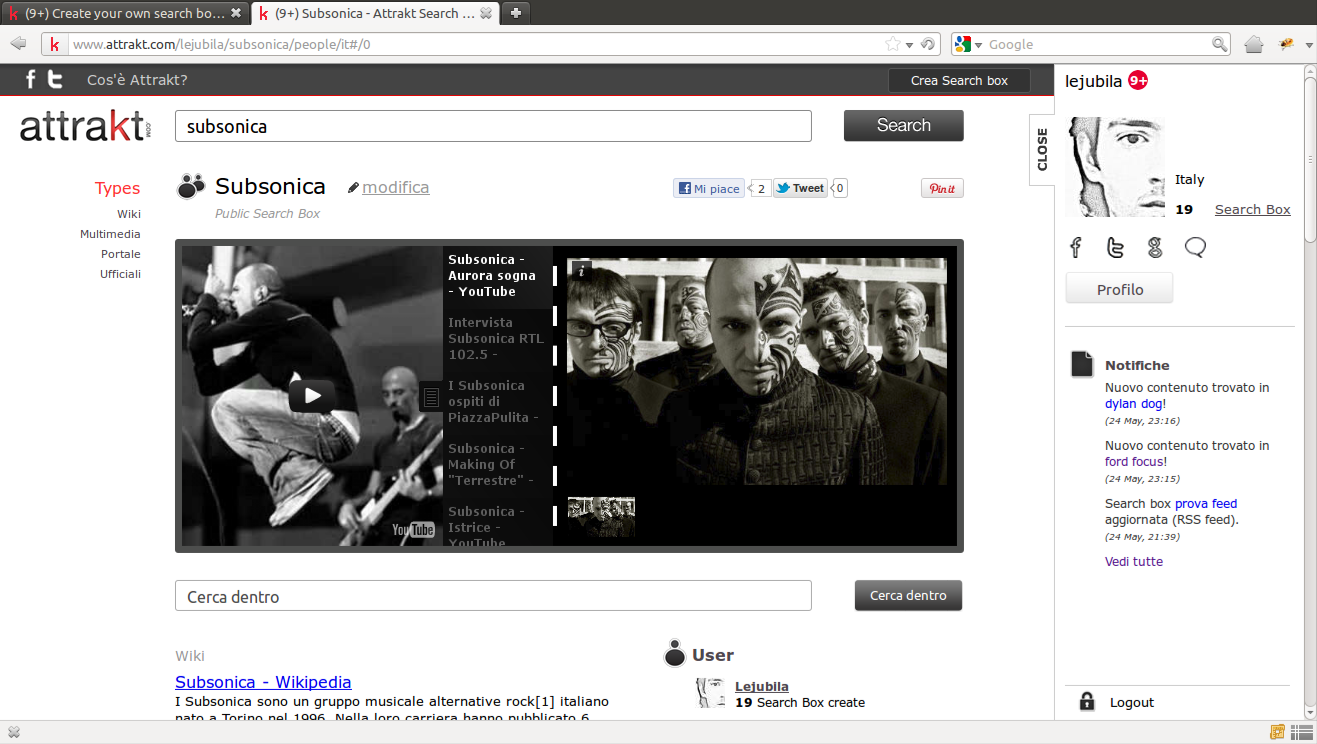Select I Subsonica ospiti di PiazzaPulita video
The image size is (1317, 744).
pyautogui.click(x=497, y=402)
